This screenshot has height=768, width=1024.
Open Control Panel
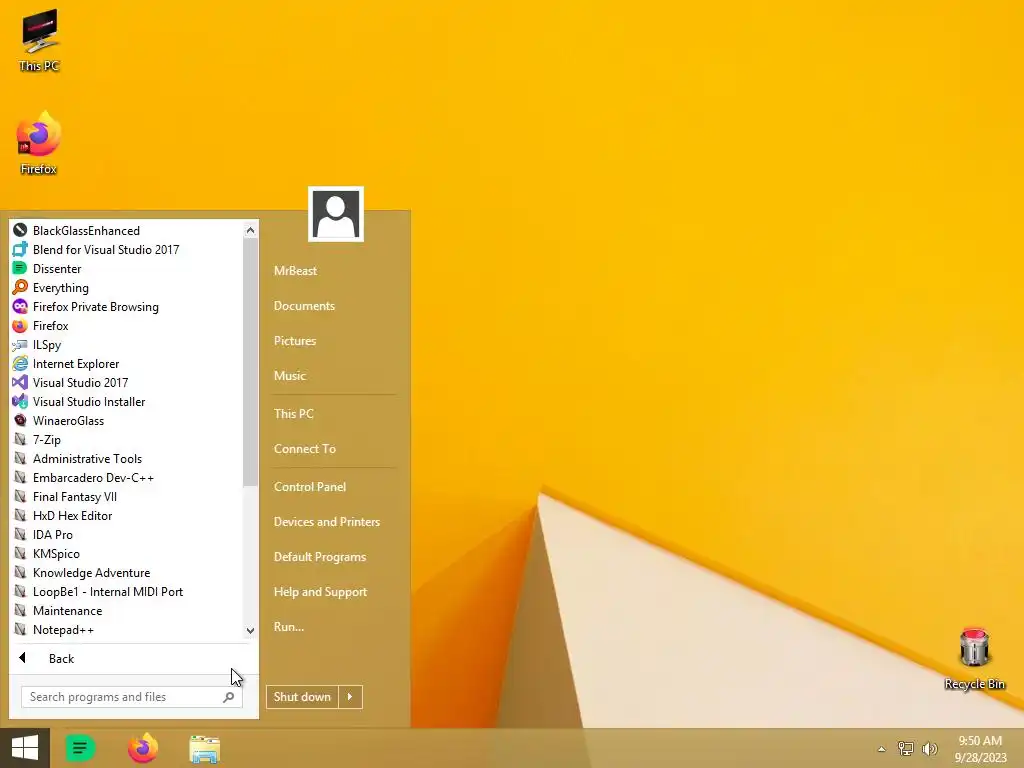[x=310, y=487]
